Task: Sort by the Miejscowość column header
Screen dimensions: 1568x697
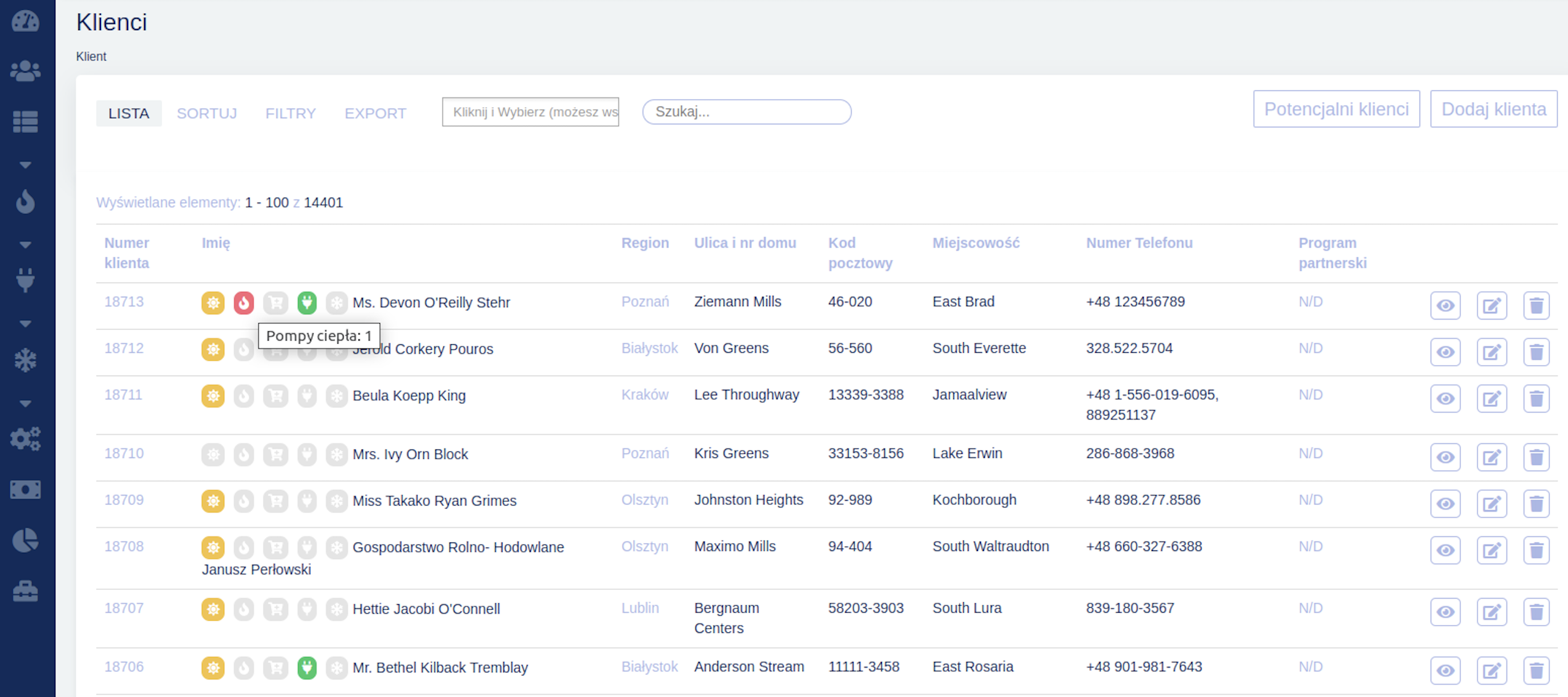Action: (976, 243)
